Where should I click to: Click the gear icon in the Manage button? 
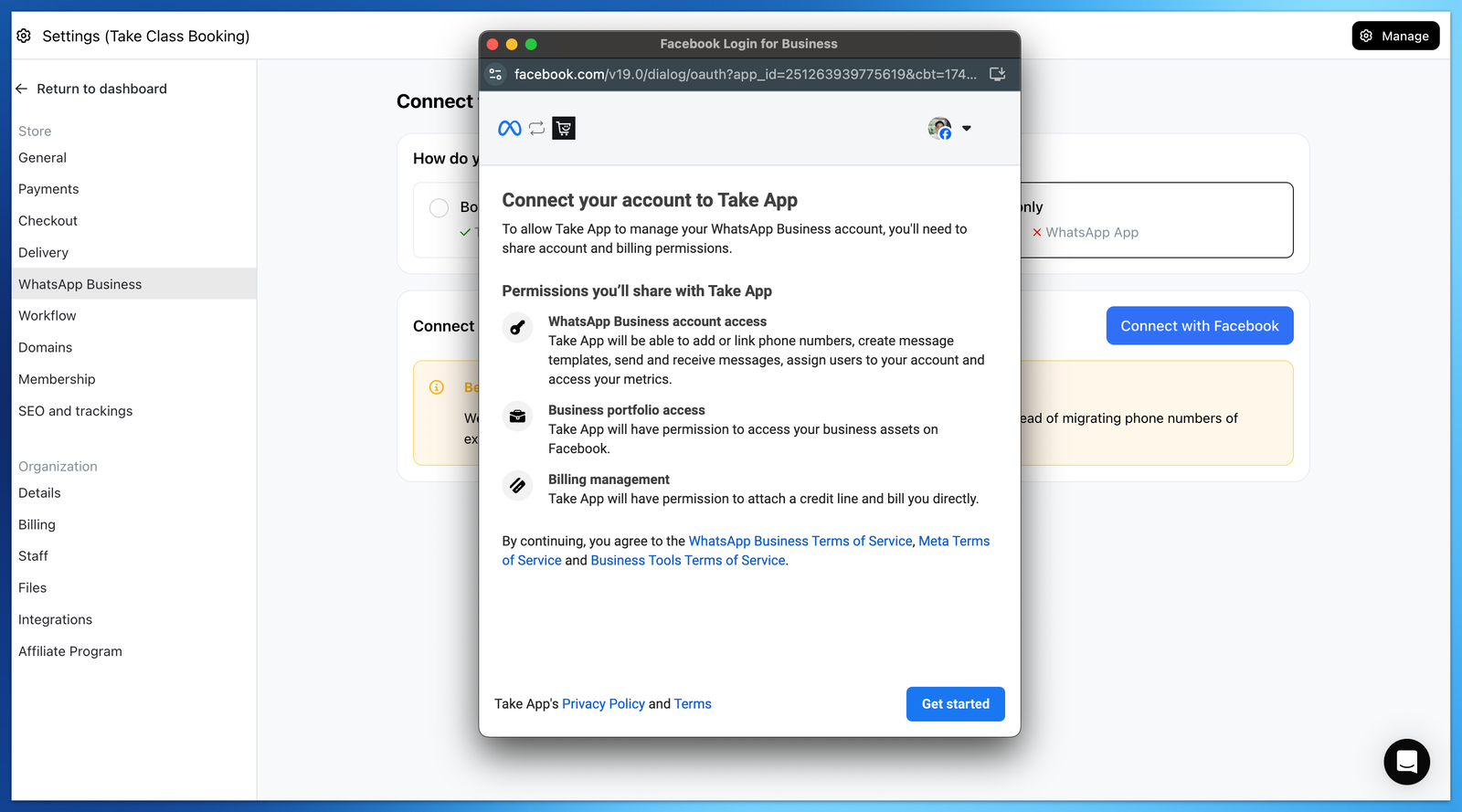click(1367, 36)
